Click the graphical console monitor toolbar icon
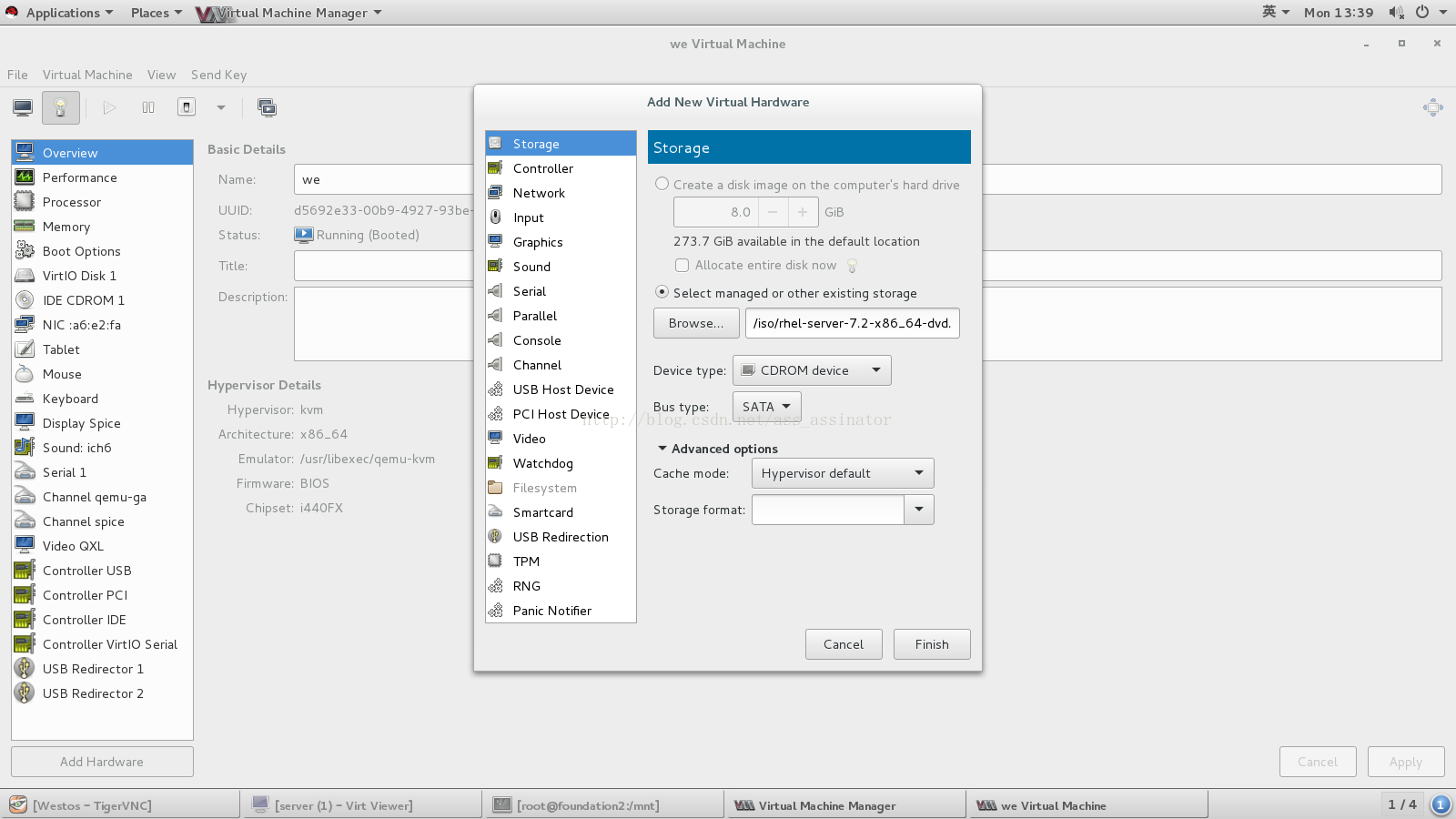The width and height of the screenshot is (1456, 819). pos(23,107)
